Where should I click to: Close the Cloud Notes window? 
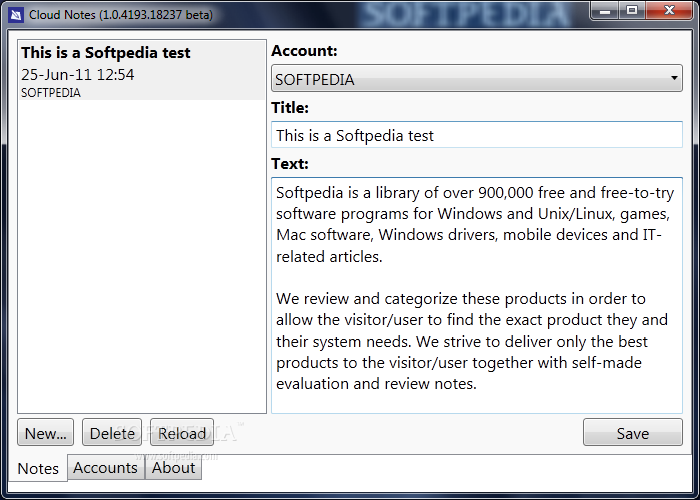(x=669, y=10)
